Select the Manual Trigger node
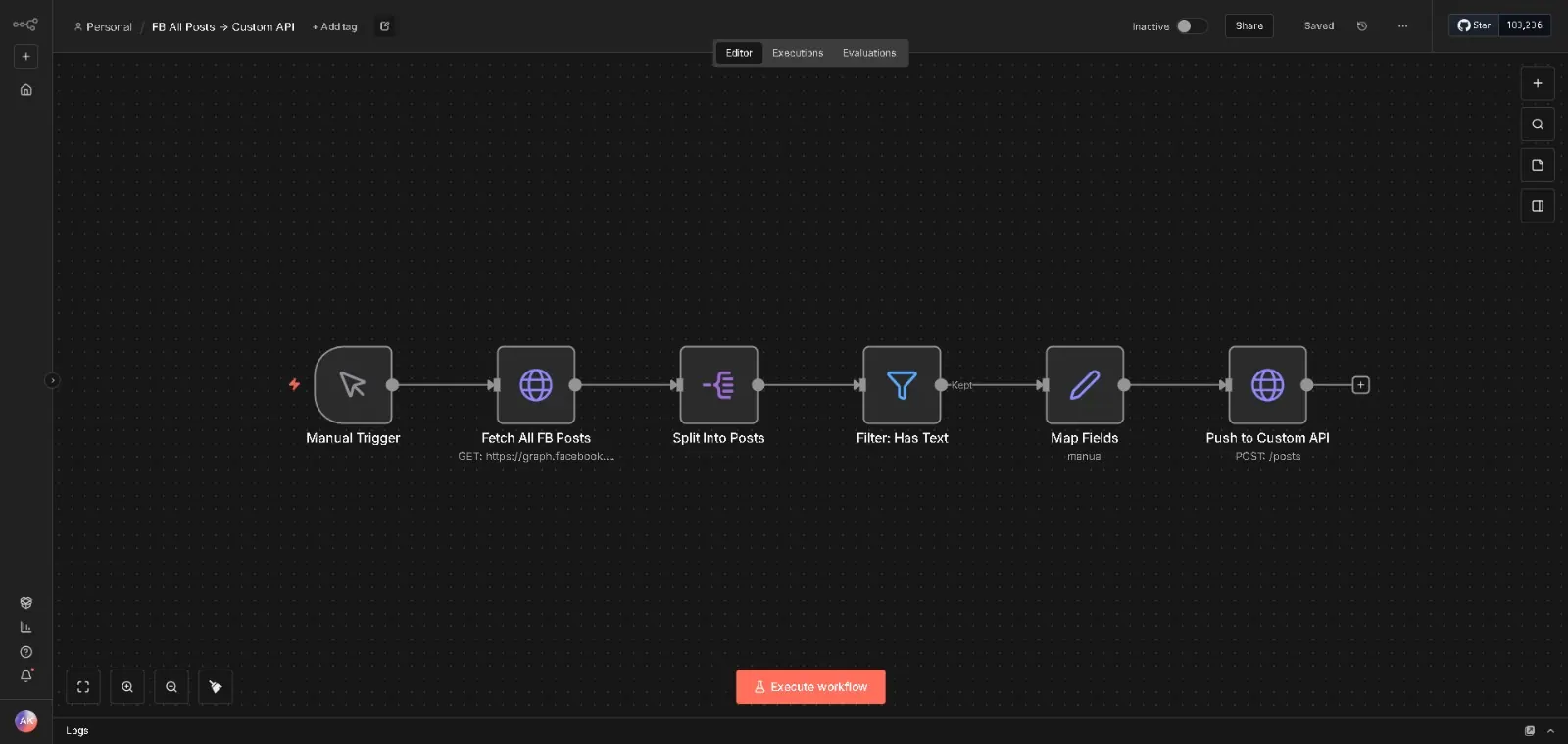This screenshot has width=1568, height=744. (353, 385)
